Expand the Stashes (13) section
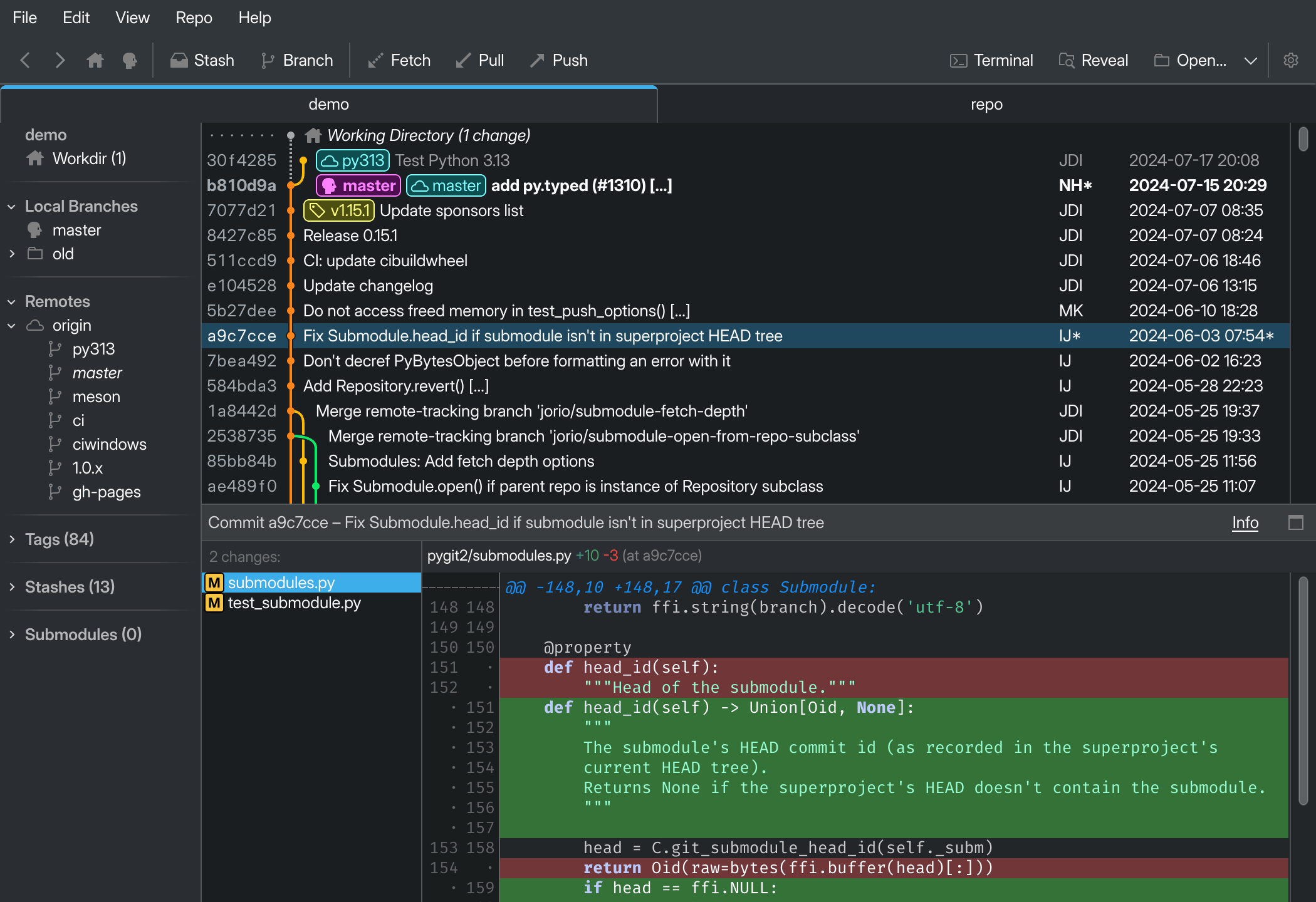This screenshot has height=902, width=1316. [11, 587]
